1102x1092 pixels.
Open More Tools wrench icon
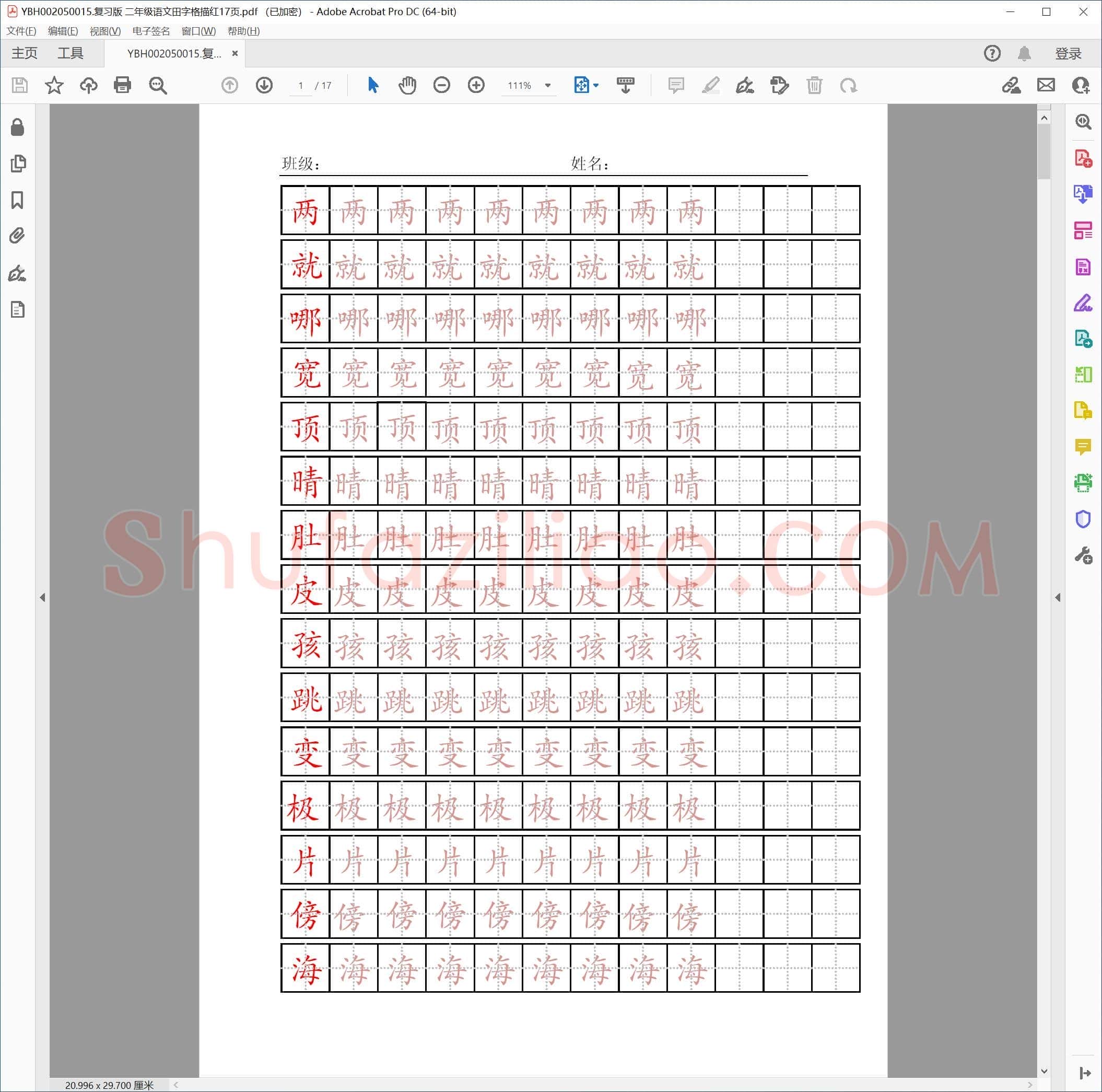pyautogui.click(x=1083, y=555)
